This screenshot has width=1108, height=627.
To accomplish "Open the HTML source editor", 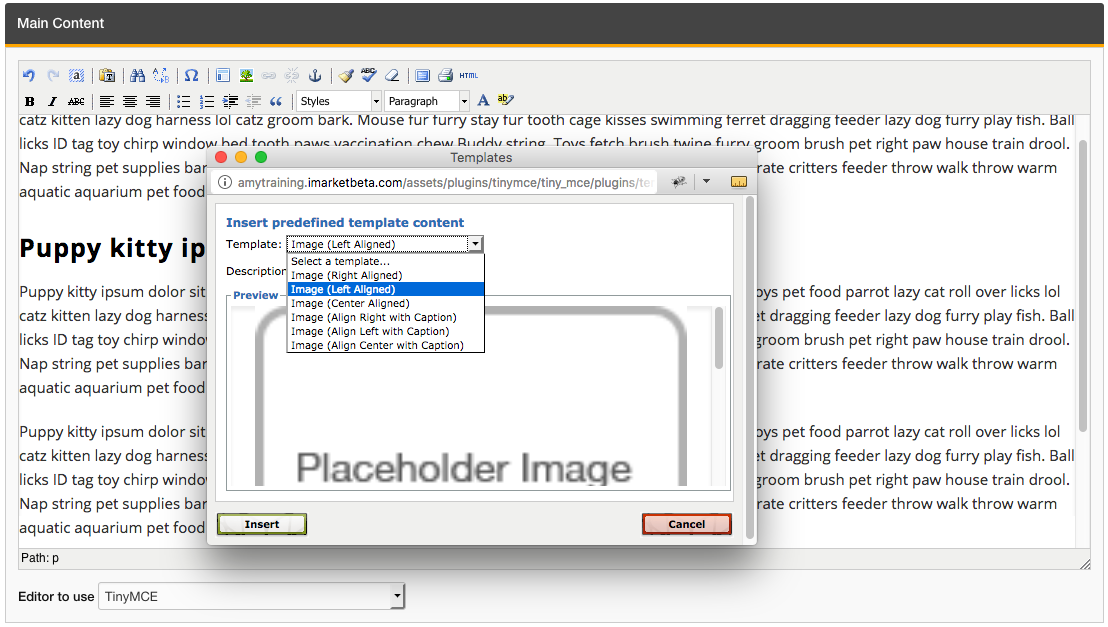I will (x=469, y=76).
